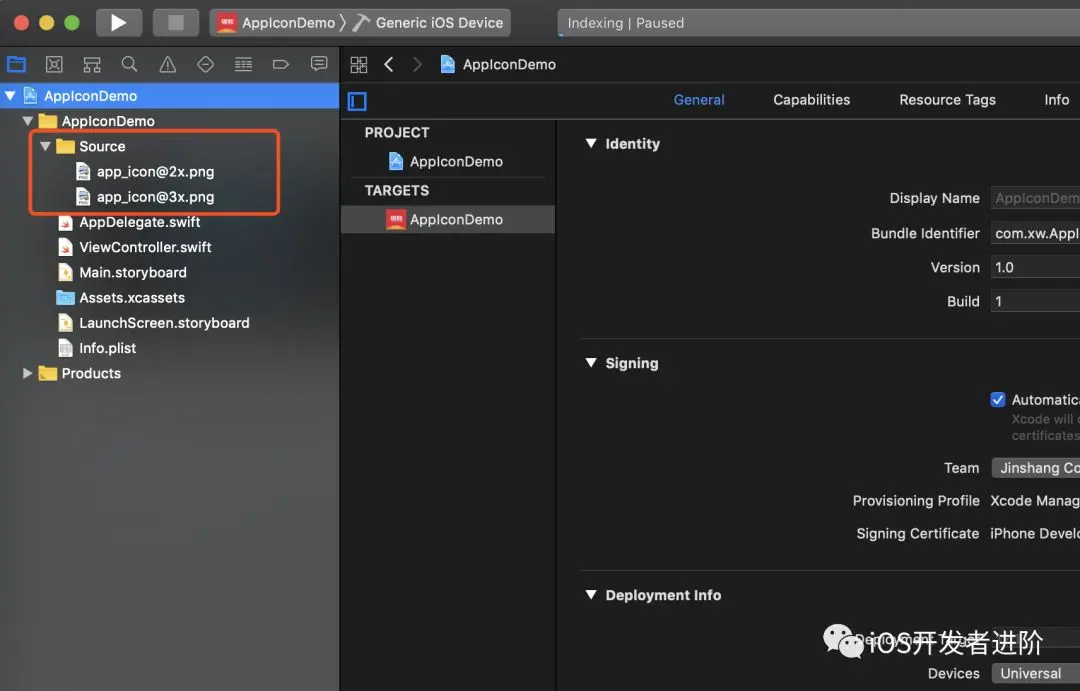This screenshot has height=691, width=1080.
Task: Open the related items grid menu
Action: pyautogui.click(x=359, y=65)
